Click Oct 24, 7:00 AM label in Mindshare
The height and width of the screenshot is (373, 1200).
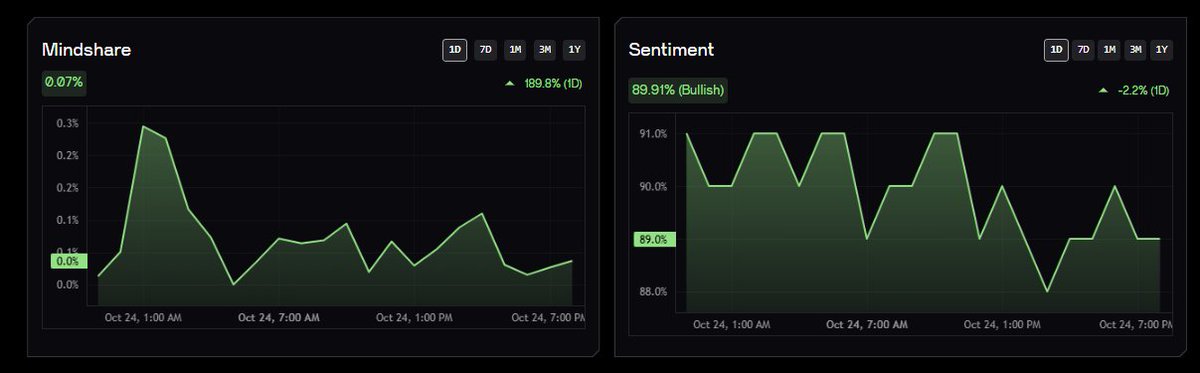pyautogui.click(x=279, y=317)
